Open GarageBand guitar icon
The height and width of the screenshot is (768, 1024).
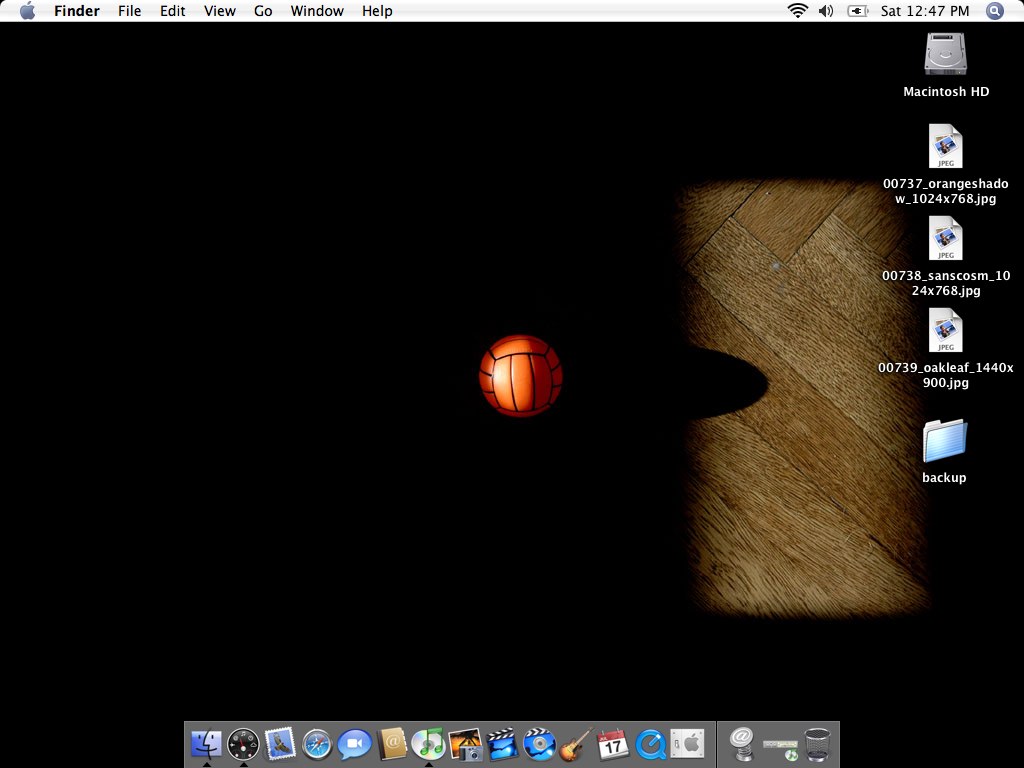coord(575,743)
